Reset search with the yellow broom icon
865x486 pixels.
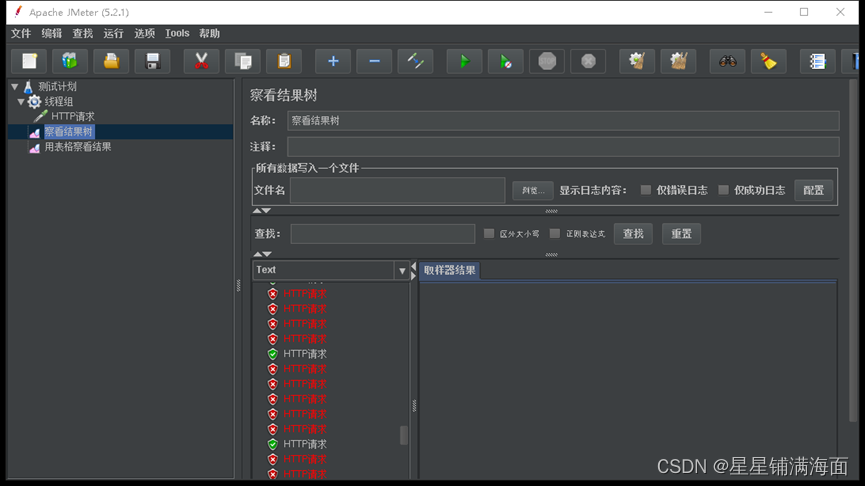pyautogui.click(x=768, y=61)
